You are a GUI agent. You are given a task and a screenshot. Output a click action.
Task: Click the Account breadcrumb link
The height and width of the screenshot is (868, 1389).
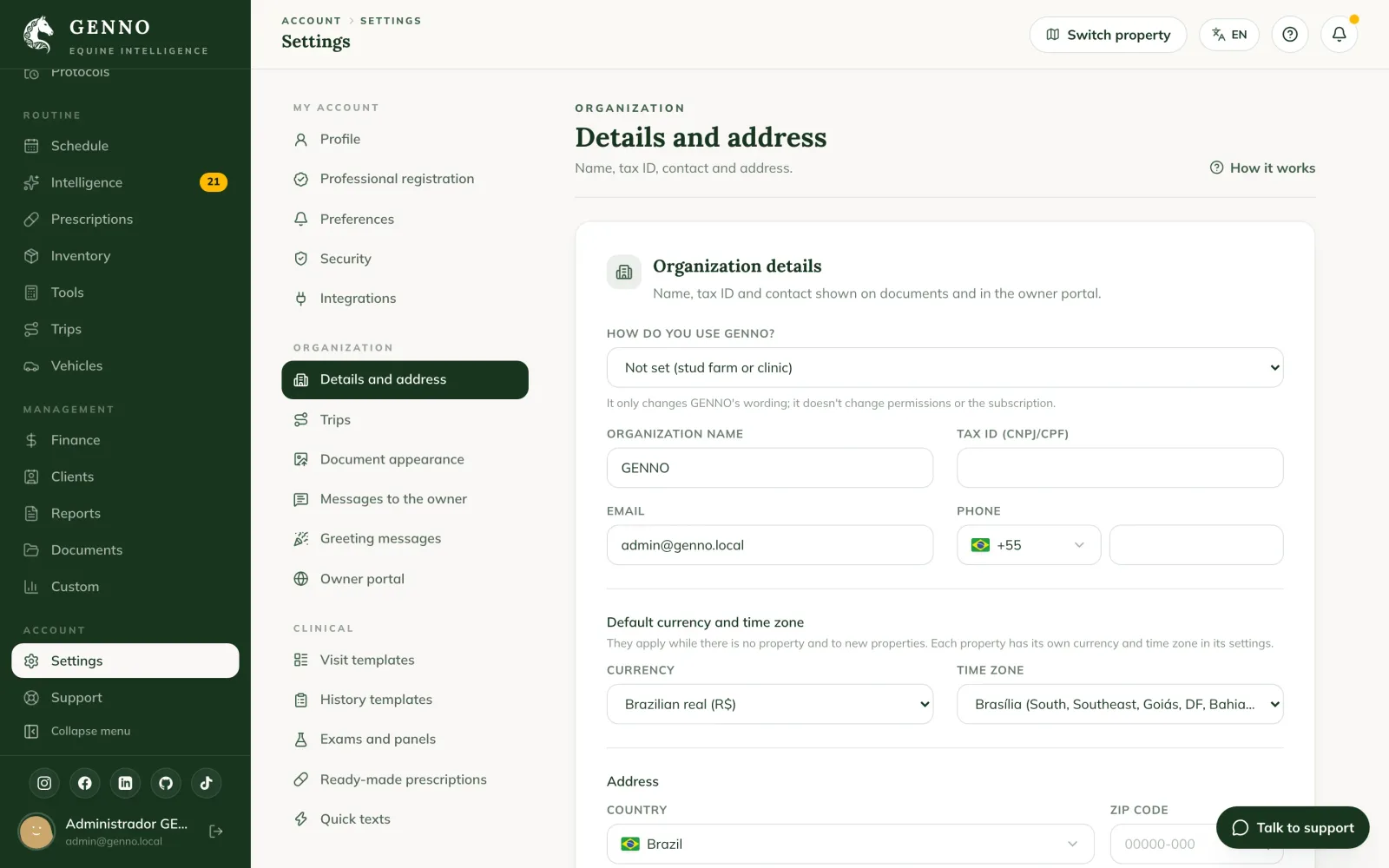[x=311, y=21]
